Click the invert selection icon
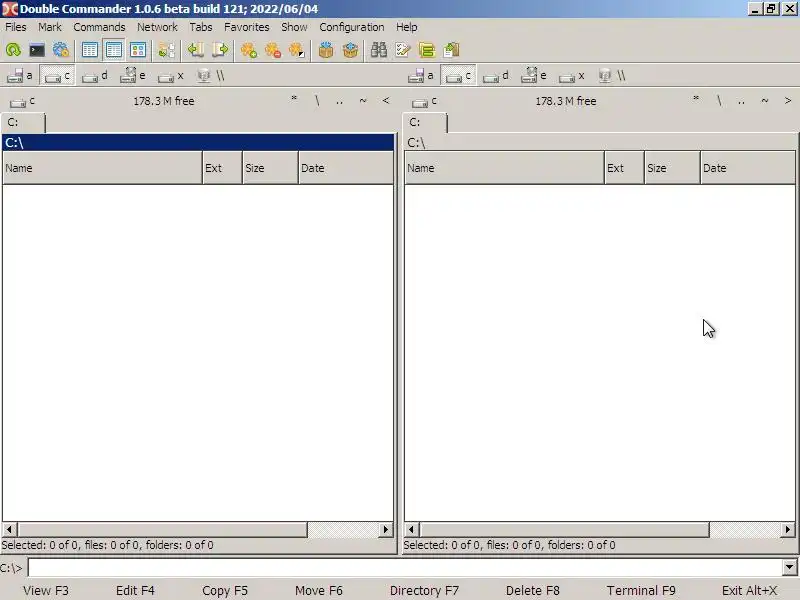The image size is (800, 600). [x=297, y=50]
